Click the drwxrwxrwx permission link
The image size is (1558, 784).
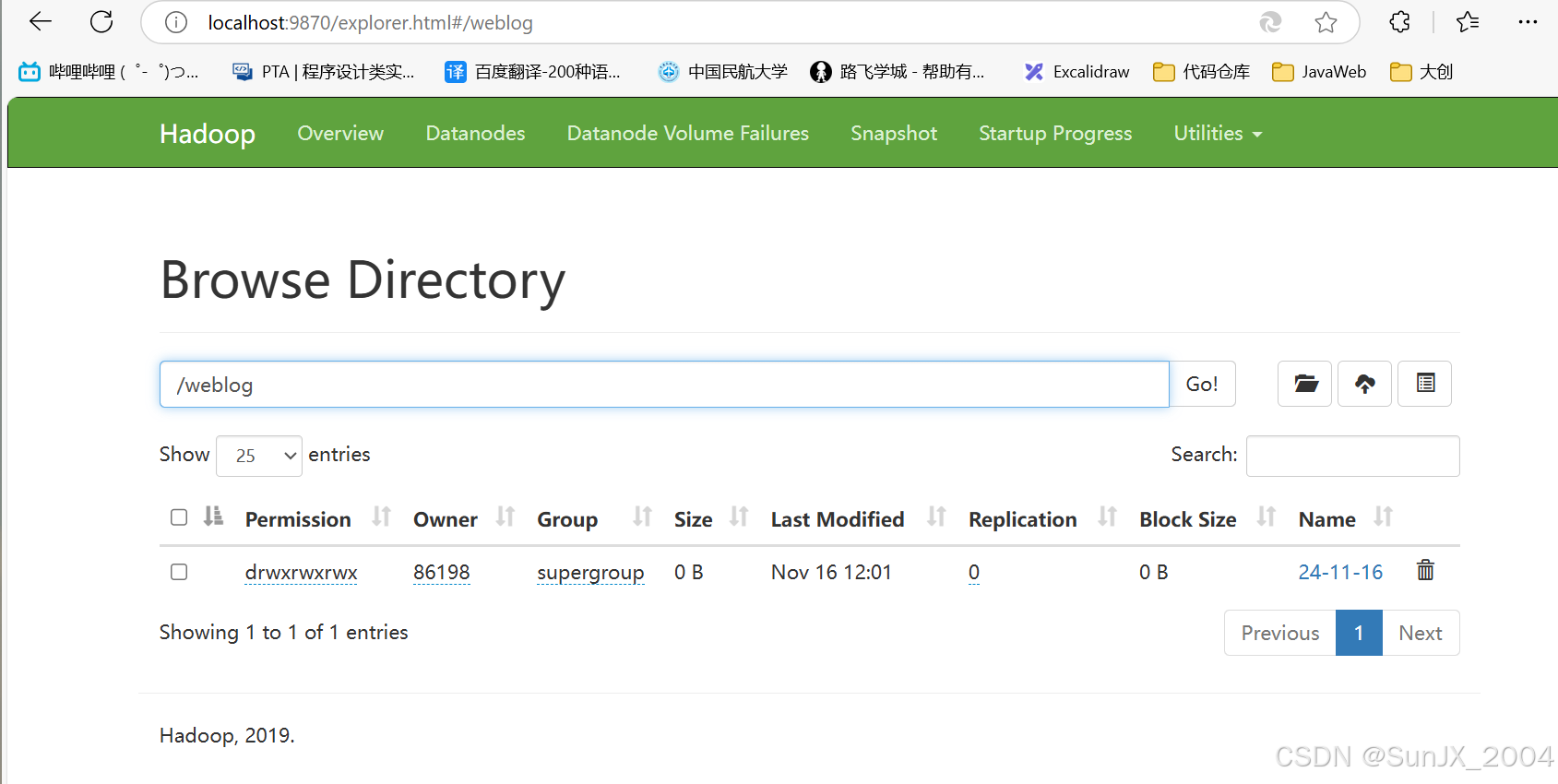click(301, 572)
